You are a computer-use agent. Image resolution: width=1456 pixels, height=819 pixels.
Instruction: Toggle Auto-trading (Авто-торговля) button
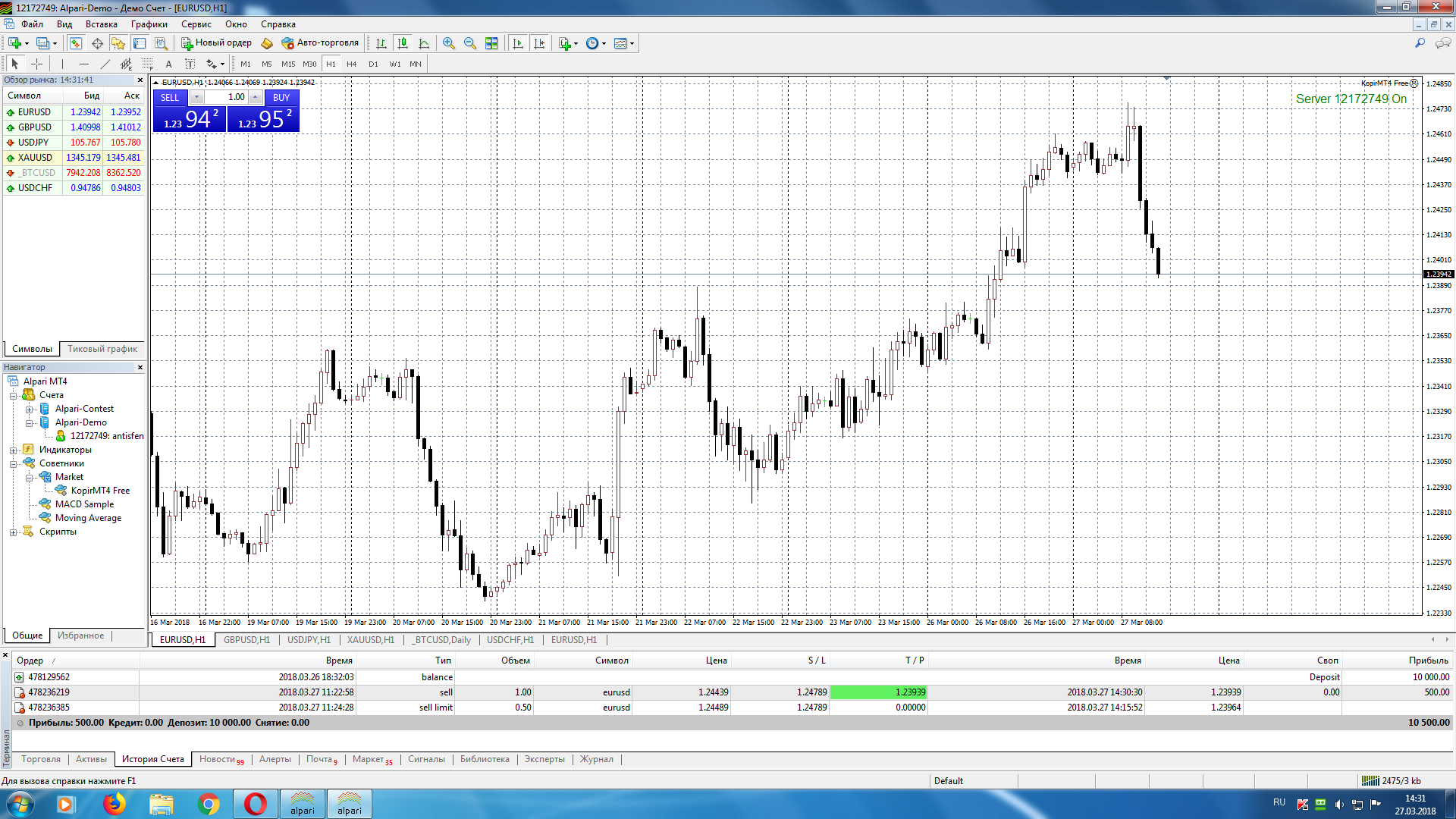(x=320, y=43)
